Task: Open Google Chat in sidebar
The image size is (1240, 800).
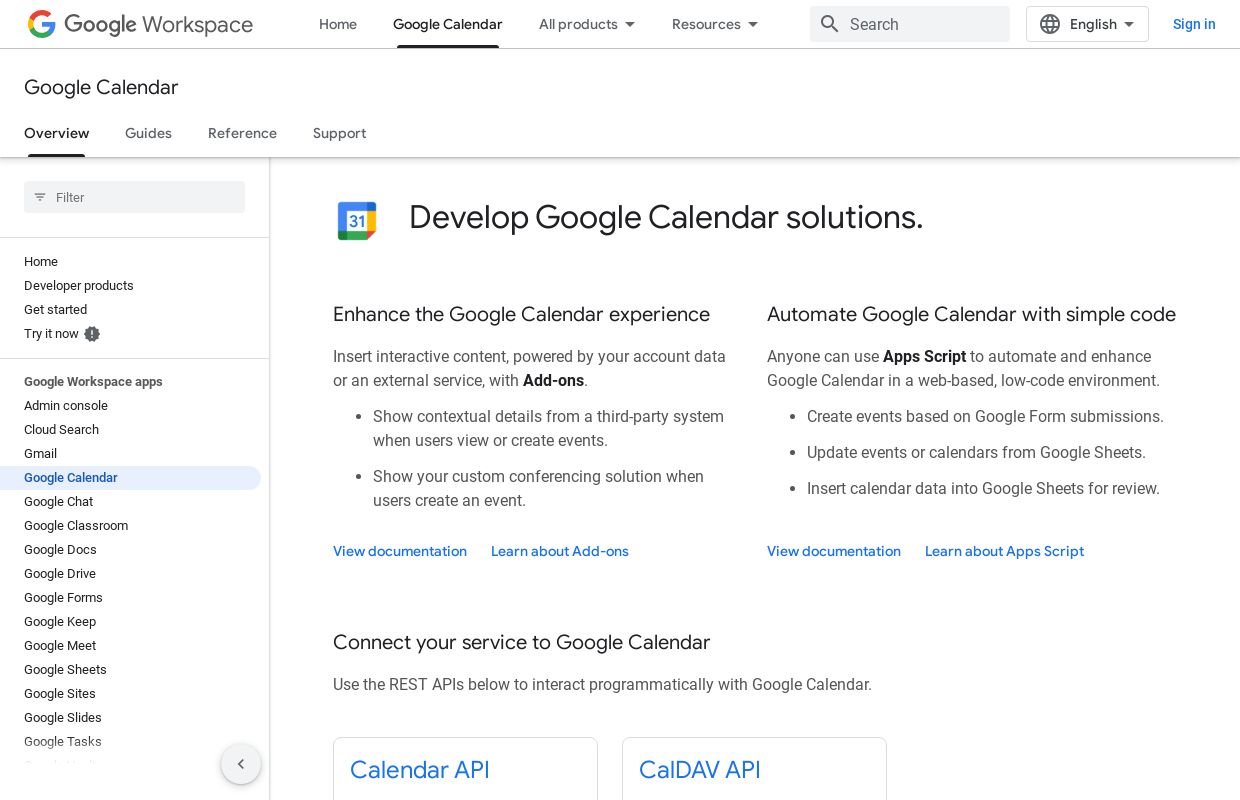Action: point(58,502)
